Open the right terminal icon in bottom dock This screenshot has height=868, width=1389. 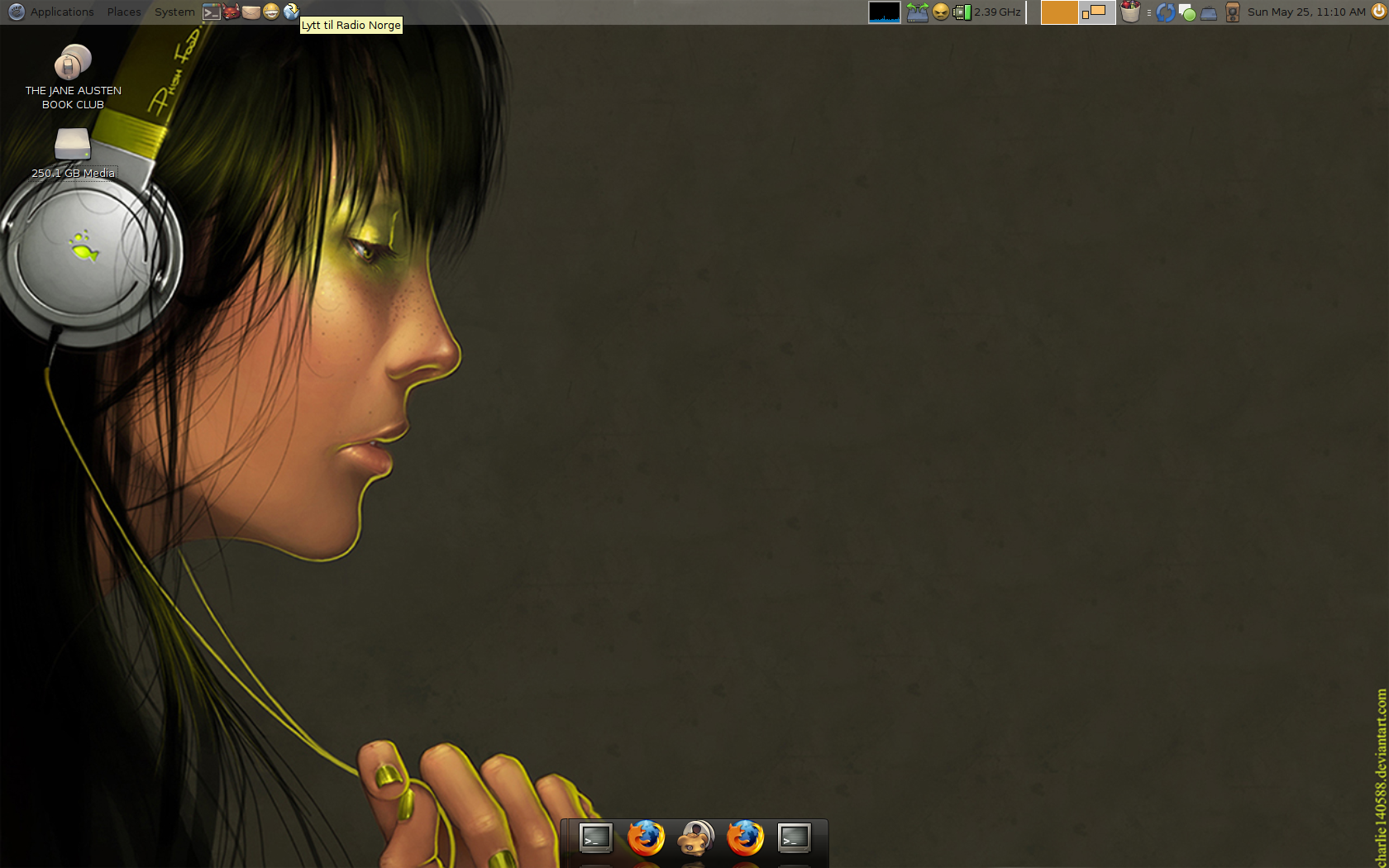795,838
